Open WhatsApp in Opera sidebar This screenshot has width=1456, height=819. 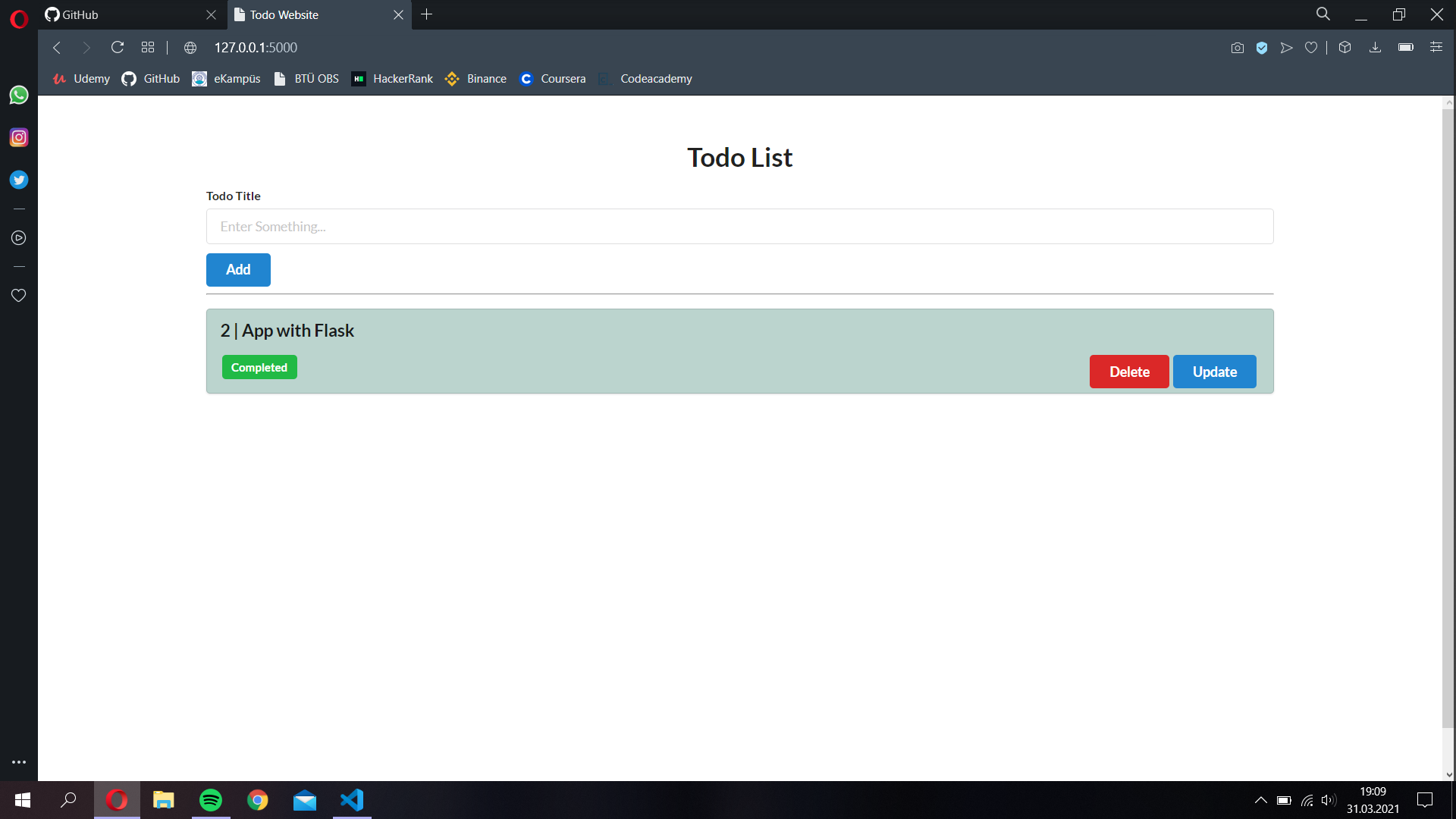(x=19, y=95)
